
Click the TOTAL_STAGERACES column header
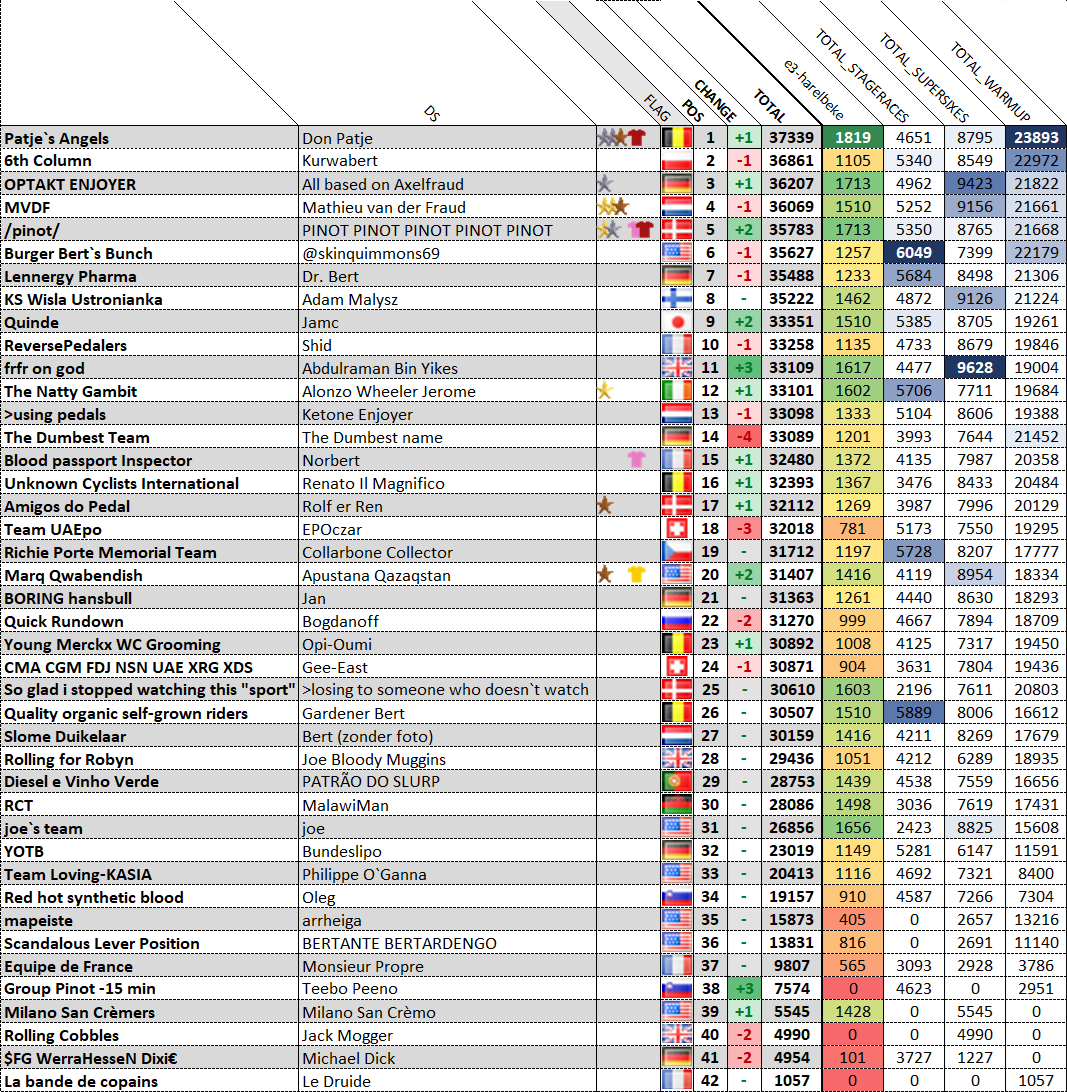pyautogui.click(x=862, y=76)
